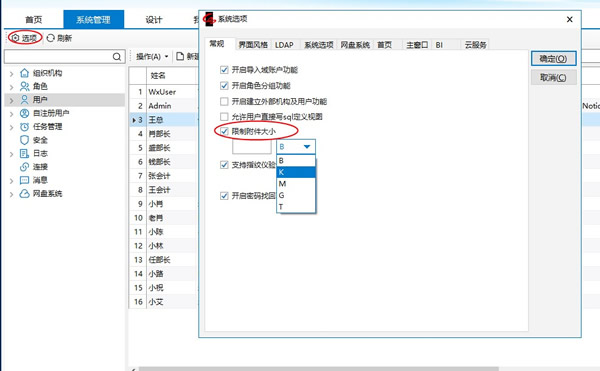This screenshot has width=600, height=371.
Task: Select B in the unit dropdown list
Action: [296, 161]
